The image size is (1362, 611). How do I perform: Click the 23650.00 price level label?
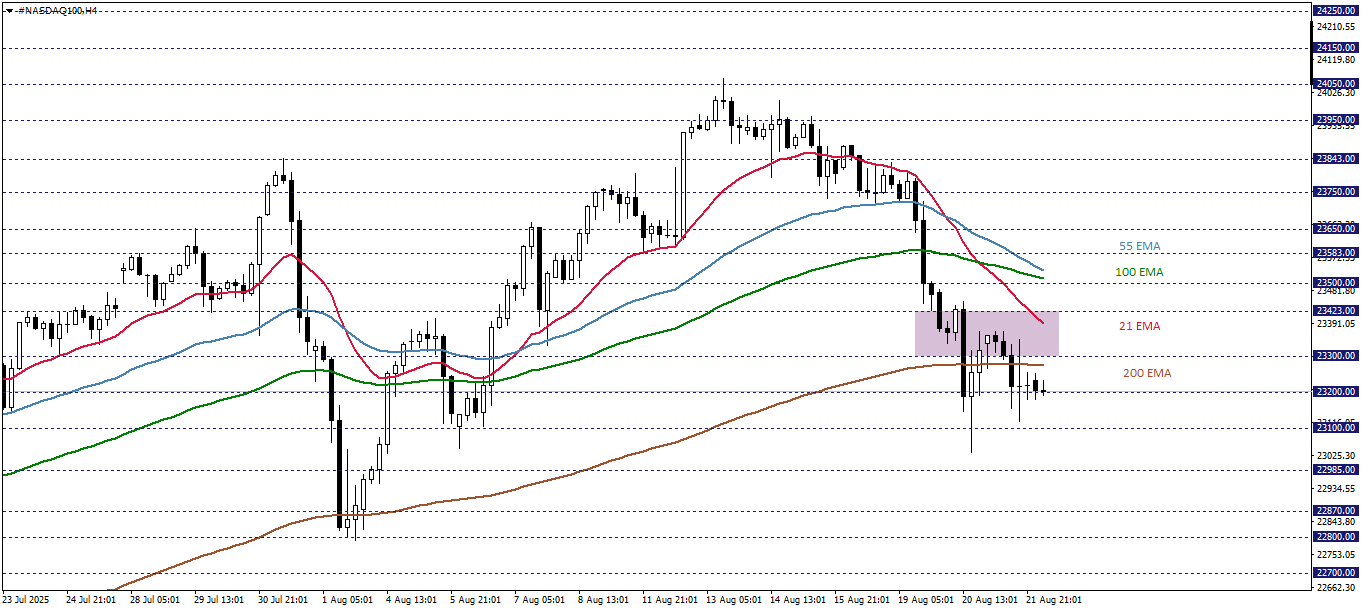point(1335,228)
